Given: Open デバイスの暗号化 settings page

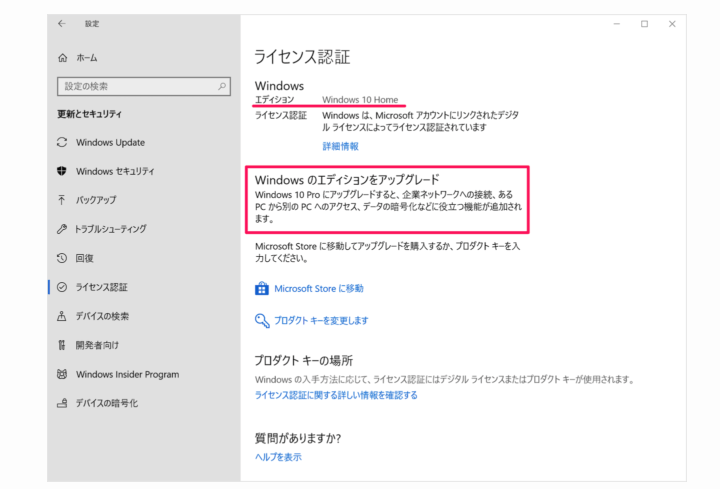Looking at the screenshot, I should (x=106, y=403).
